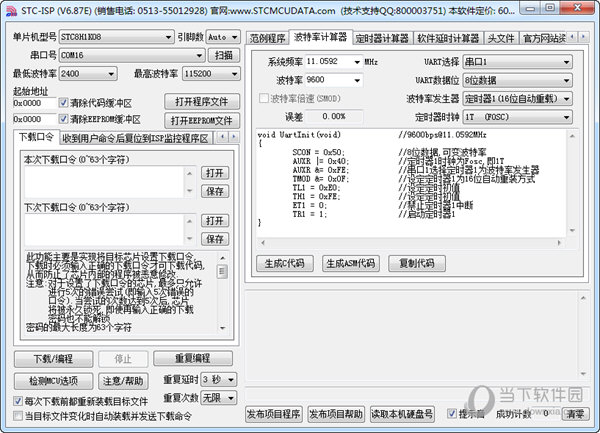Click the 生成ASM代码 button

pyautogui.click(x=351, y=263)
